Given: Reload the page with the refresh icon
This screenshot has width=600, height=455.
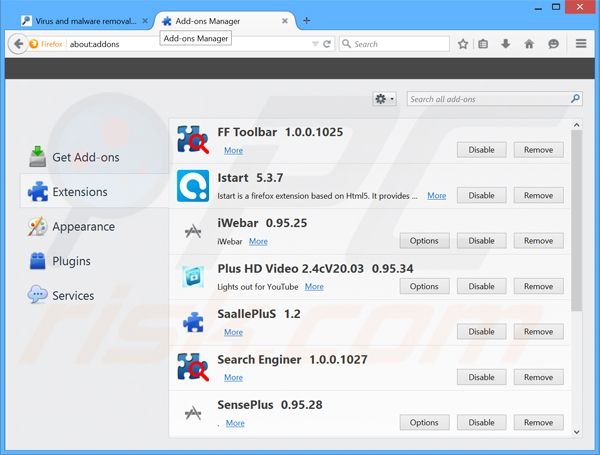Looking at the screenshot, I should (327, 44).
